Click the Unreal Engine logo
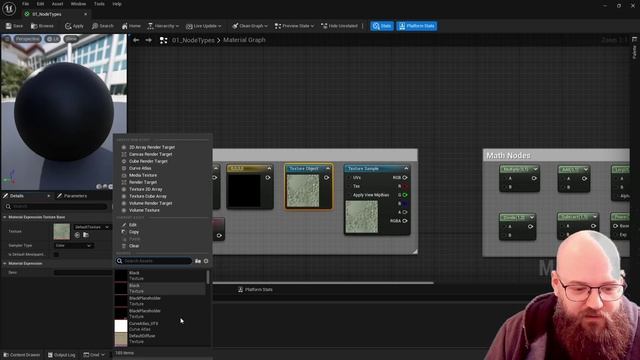The width and height of the screenshot is (640, 360). pyautogui.click(x=9, y=9)
